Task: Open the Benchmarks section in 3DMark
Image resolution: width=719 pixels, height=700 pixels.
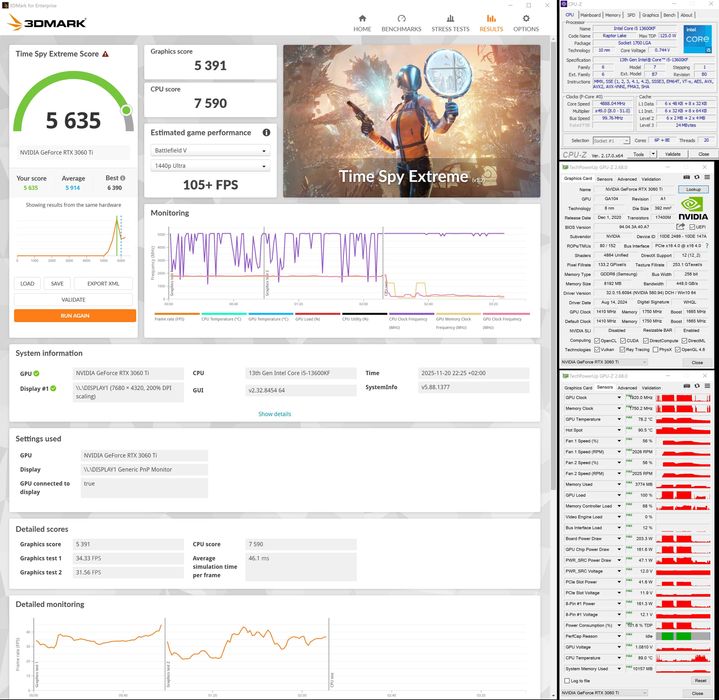Action: click(401, 23)
